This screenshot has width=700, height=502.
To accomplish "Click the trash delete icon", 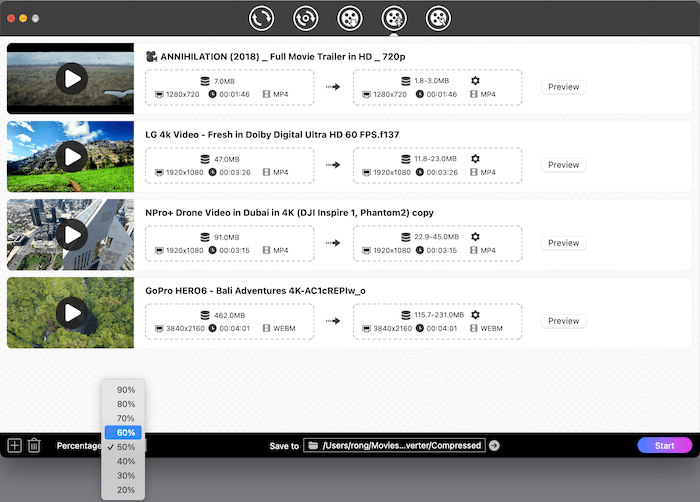I will (34, 446).
